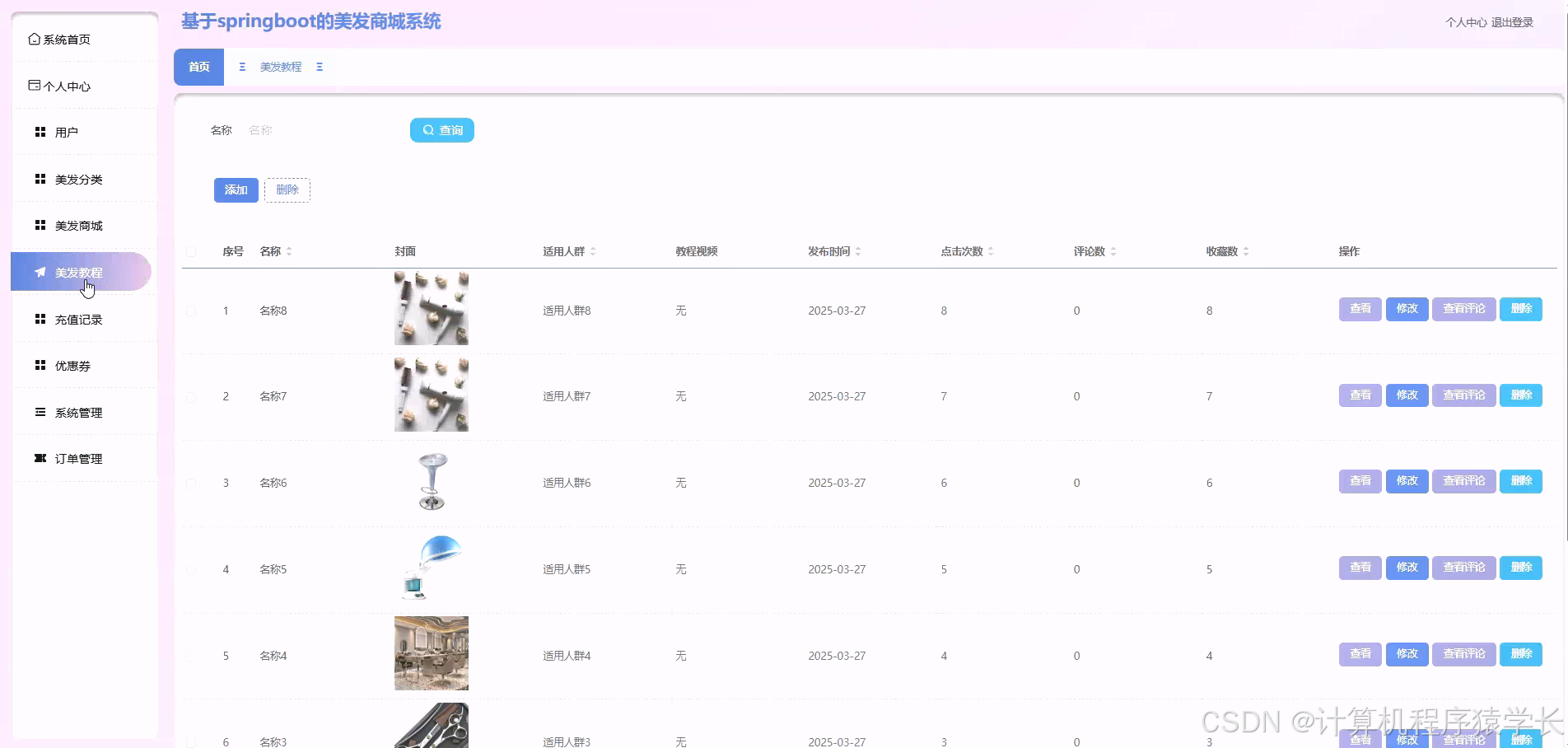Select the 系统管理 list icon

pos(40,412)
